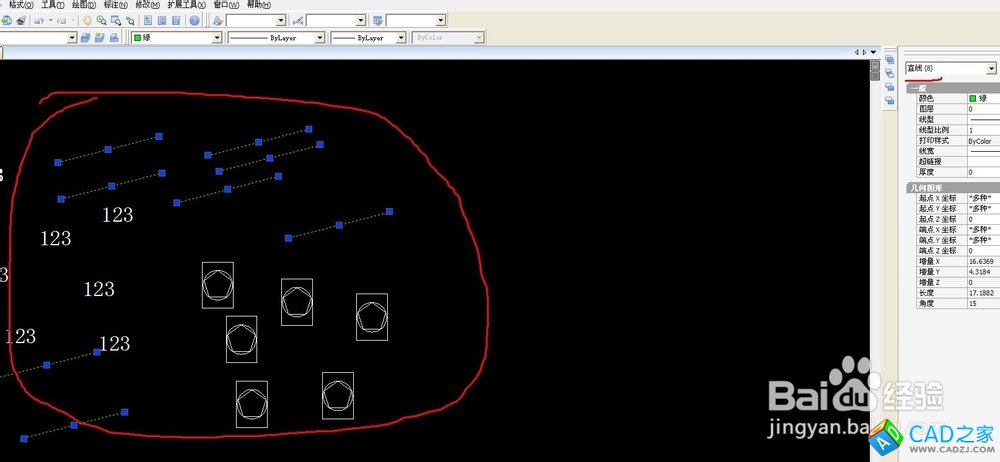Image resolution: width=1000 pixels, height=462 pixels.
Task: Click the Zoom Window icon
Action: (116, 20)
